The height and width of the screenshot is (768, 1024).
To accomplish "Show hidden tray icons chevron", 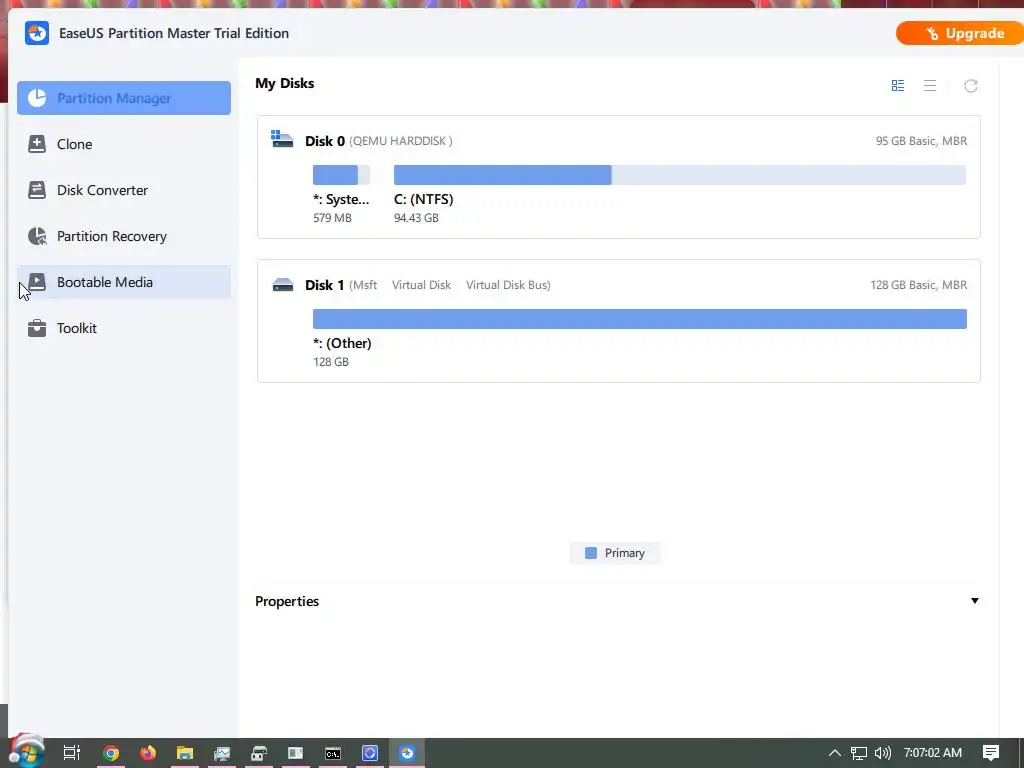I will [835, 753].
